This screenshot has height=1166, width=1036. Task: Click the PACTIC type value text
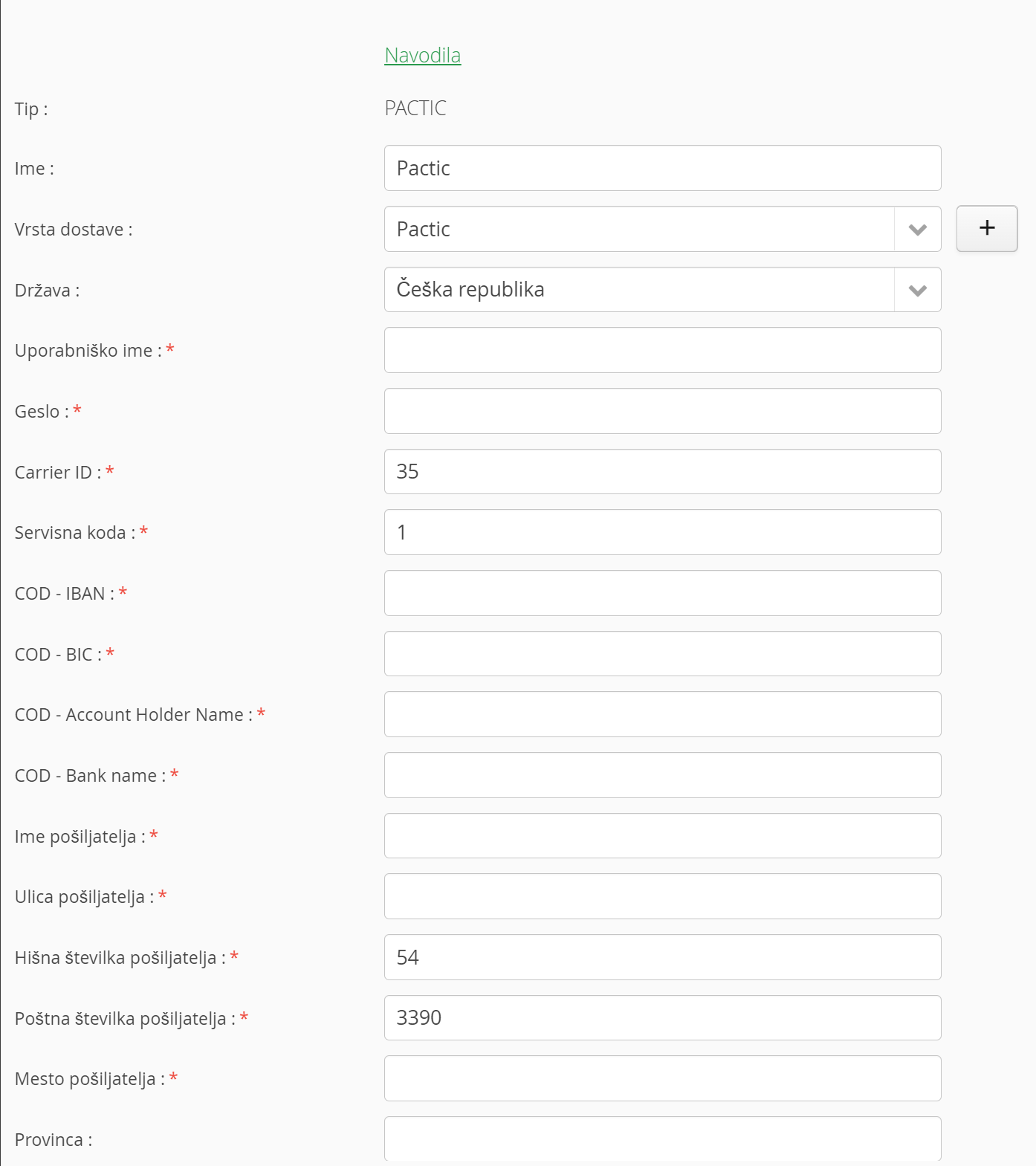tap(415, 108)
